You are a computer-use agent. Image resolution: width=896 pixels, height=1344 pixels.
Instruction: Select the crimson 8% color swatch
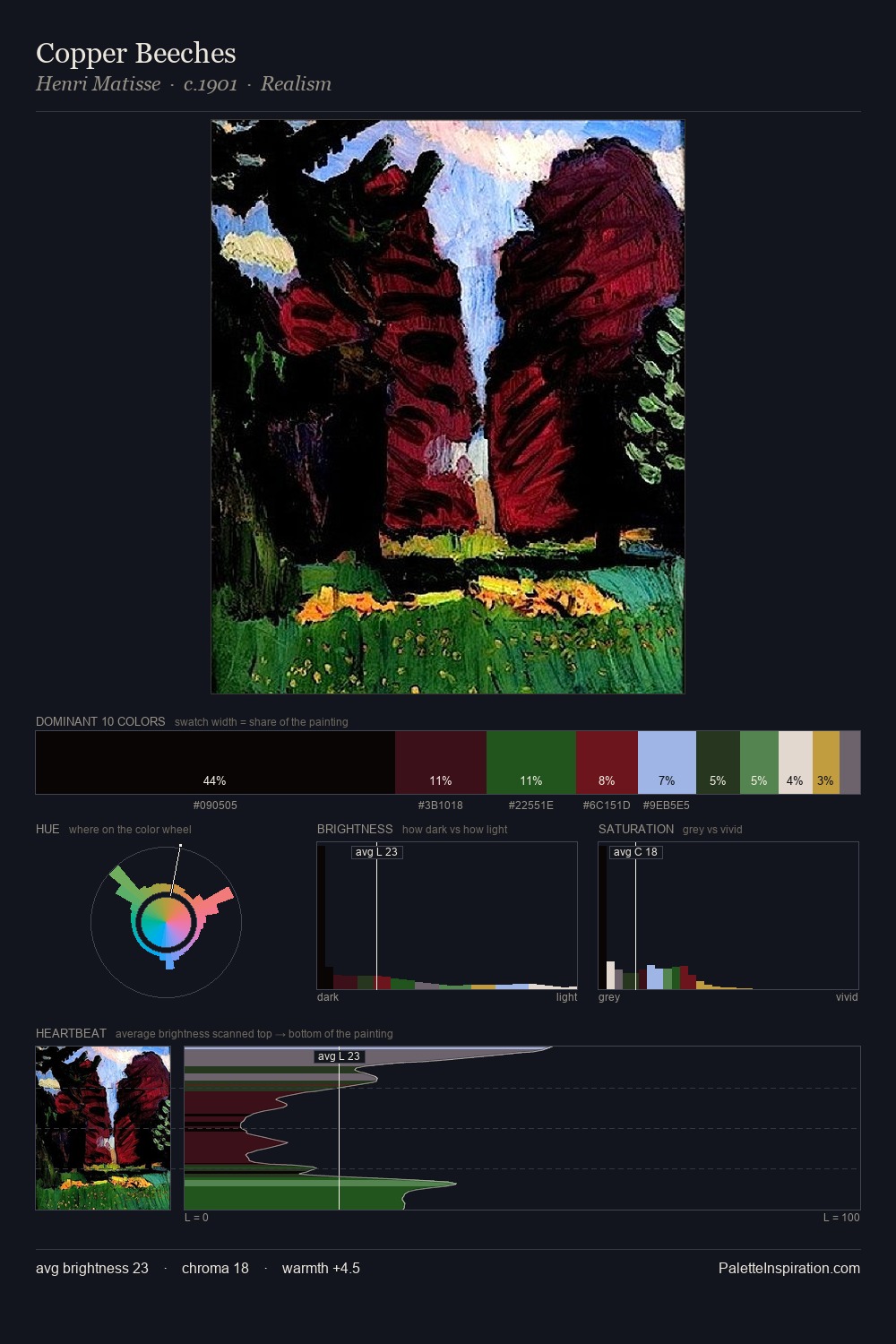pos(607,762)
